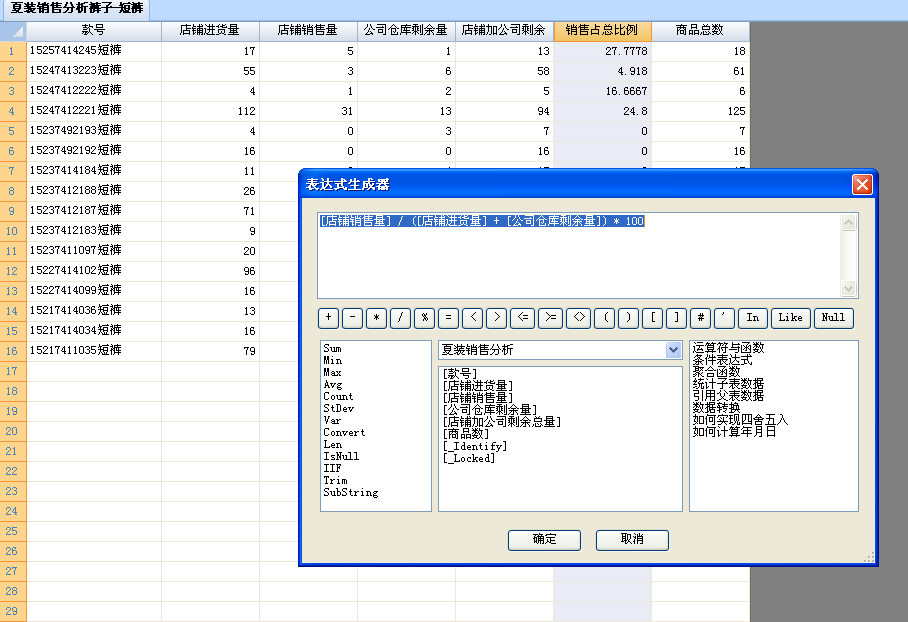The height and width of the screenshot is (622, 908).
Task: Select the Max function
Action: tap(332, 372)
